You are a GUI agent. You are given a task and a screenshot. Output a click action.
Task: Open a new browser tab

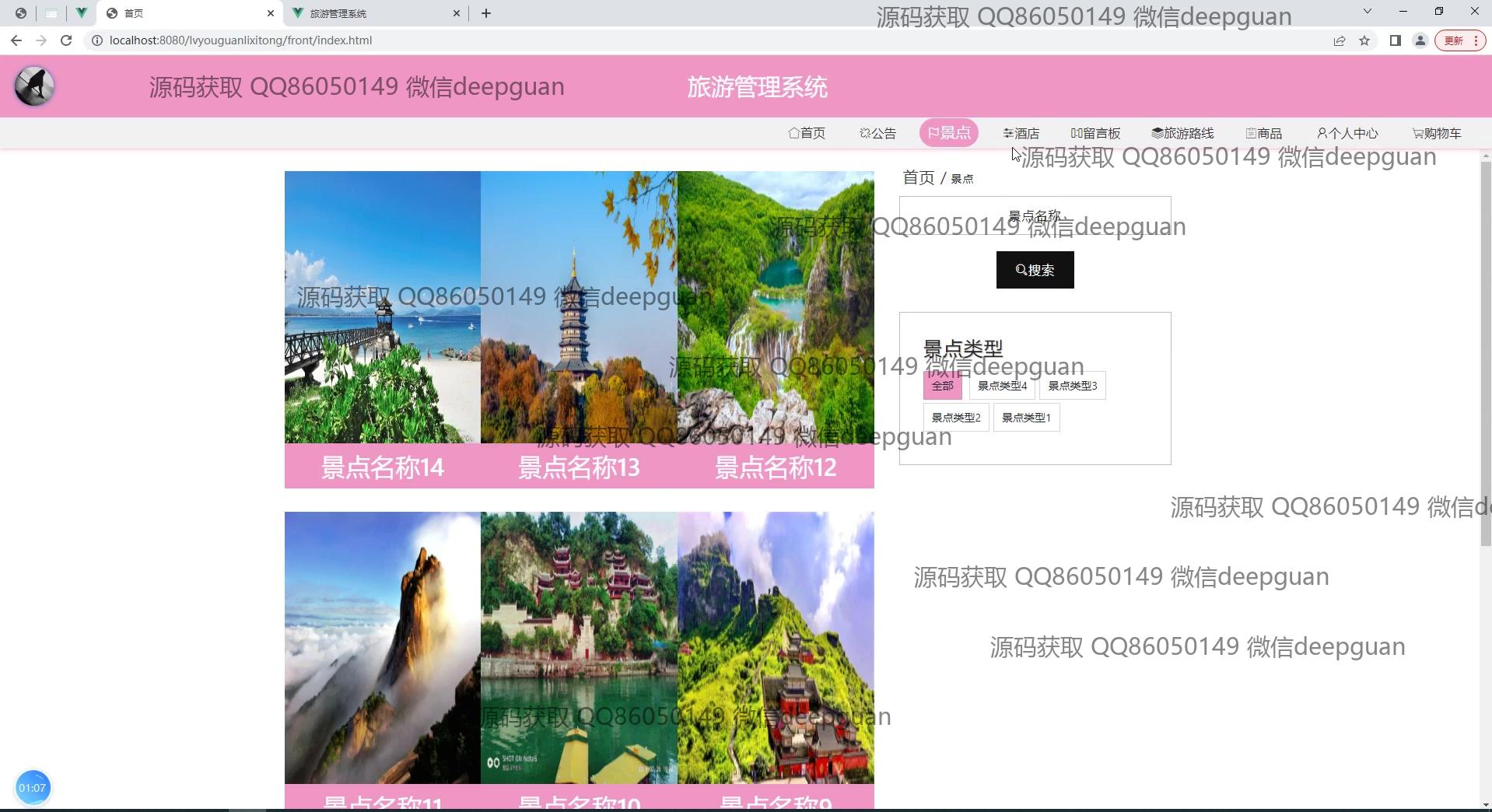tap(486, 13)
